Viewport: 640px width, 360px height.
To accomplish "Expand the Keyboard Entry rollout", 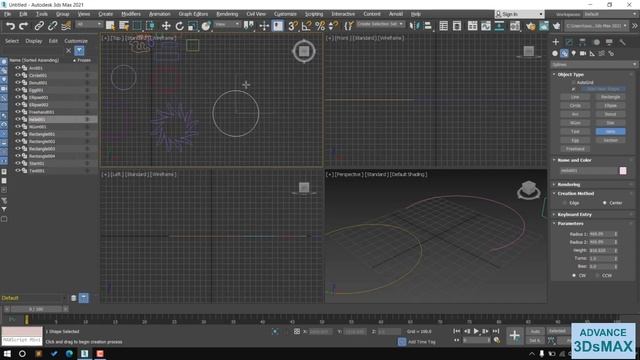I will (574, 214).
